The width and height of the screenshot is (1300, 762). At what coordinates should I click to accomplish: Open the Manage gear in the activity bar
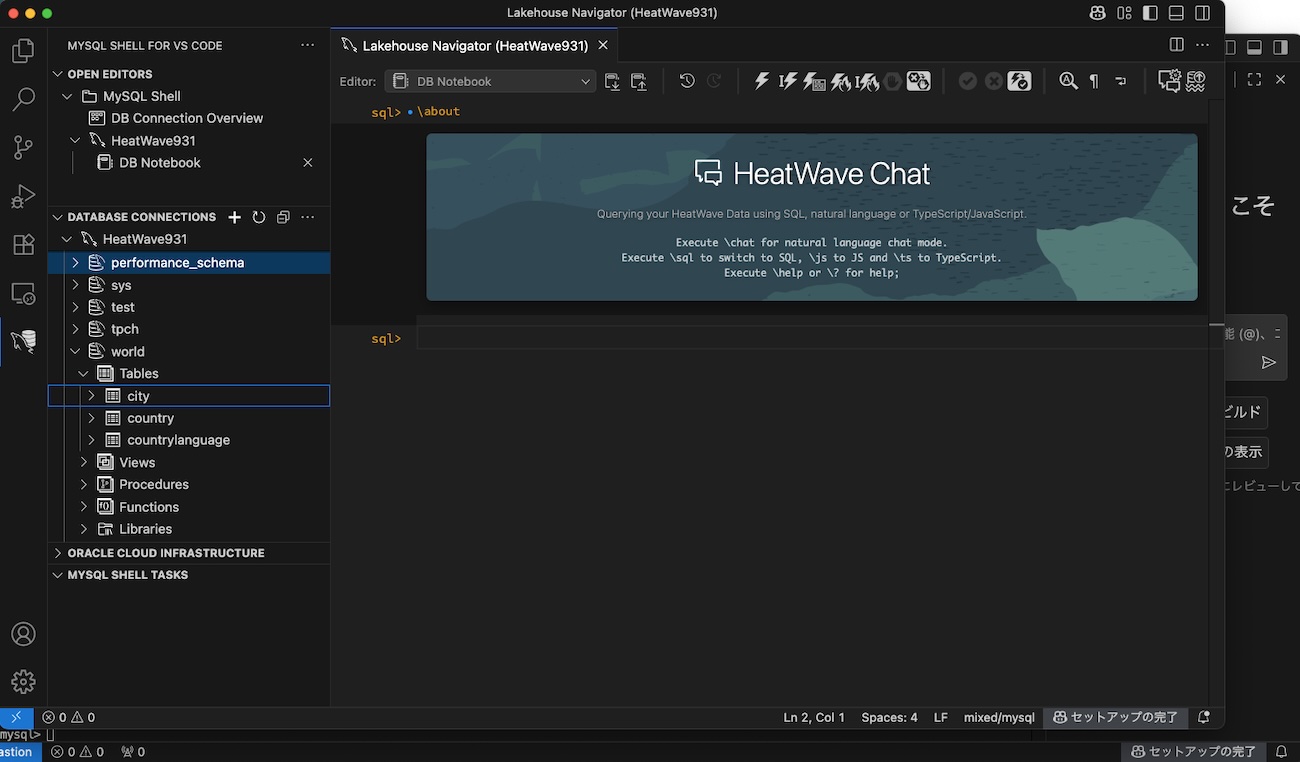pyautogui.click(x=23, y=682)
